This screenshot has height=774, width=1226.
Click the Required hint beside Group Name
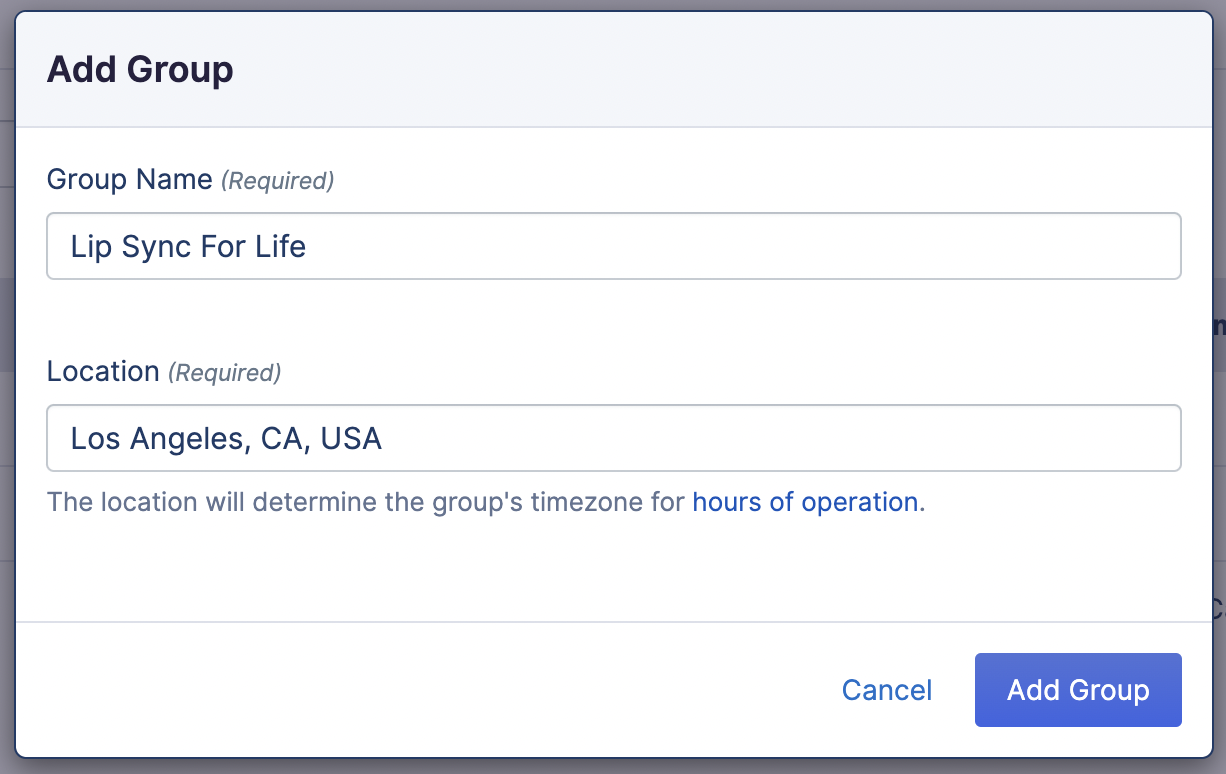[277, 181]
